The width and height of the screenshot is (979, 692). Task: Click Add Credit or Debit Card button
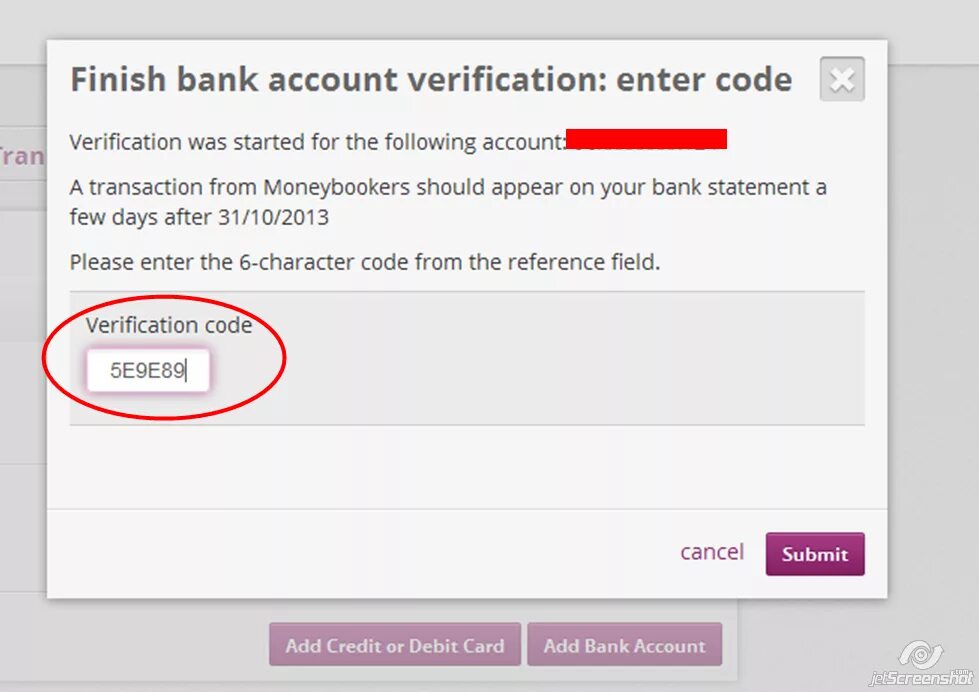click(395, 645)
